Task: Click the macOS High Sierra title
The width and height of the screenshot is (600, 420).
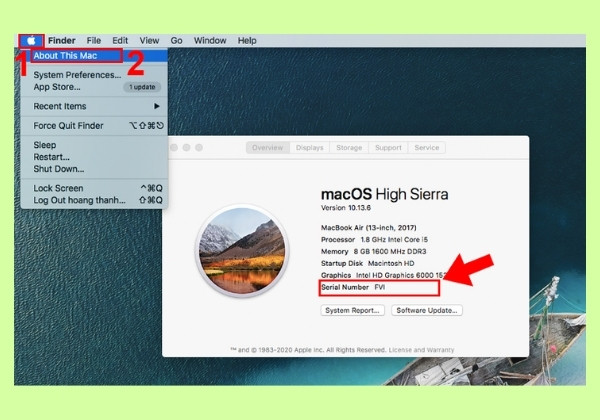Action: (x=384, y=194)
